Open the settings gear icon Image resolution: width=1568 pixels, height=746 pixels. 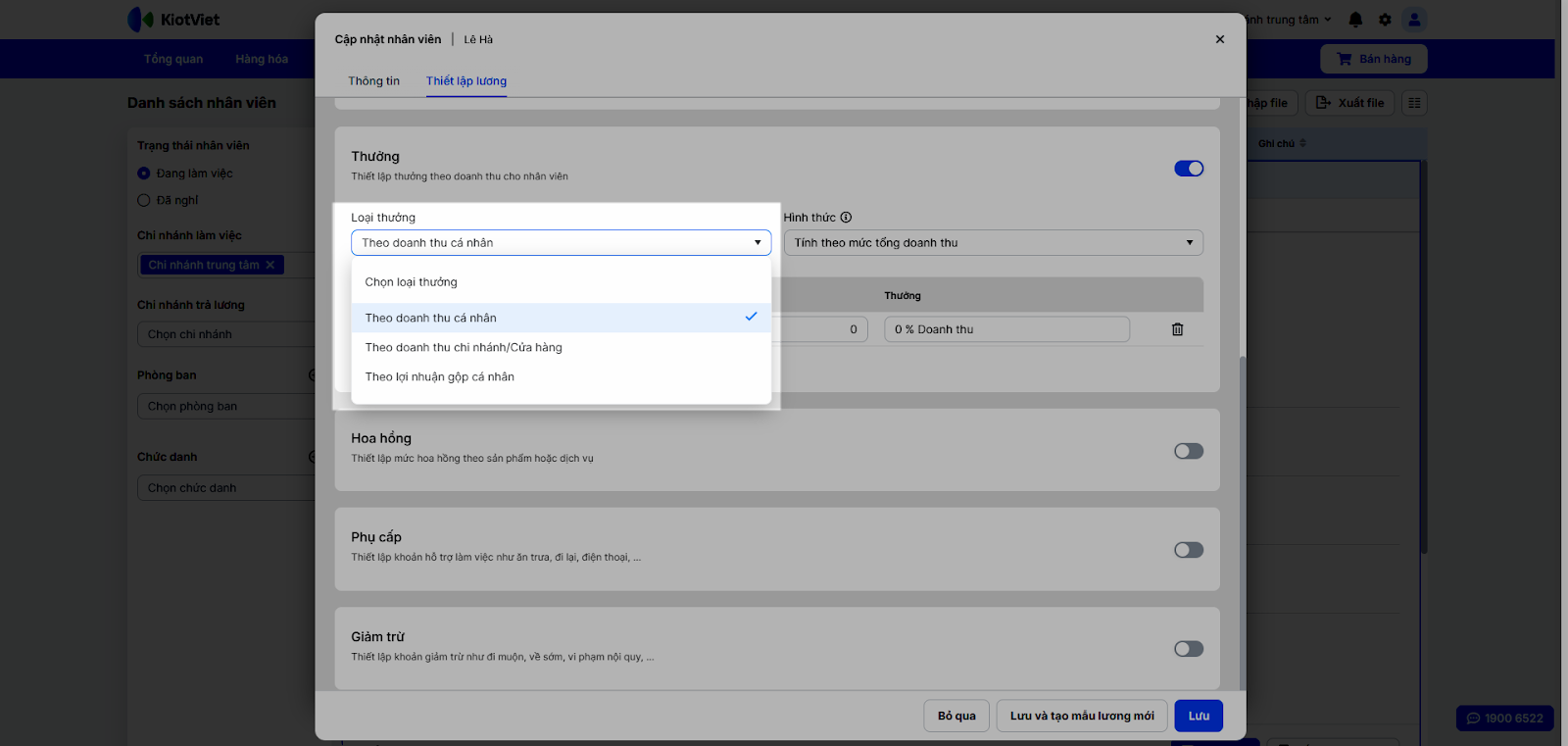coord(1385,20)
